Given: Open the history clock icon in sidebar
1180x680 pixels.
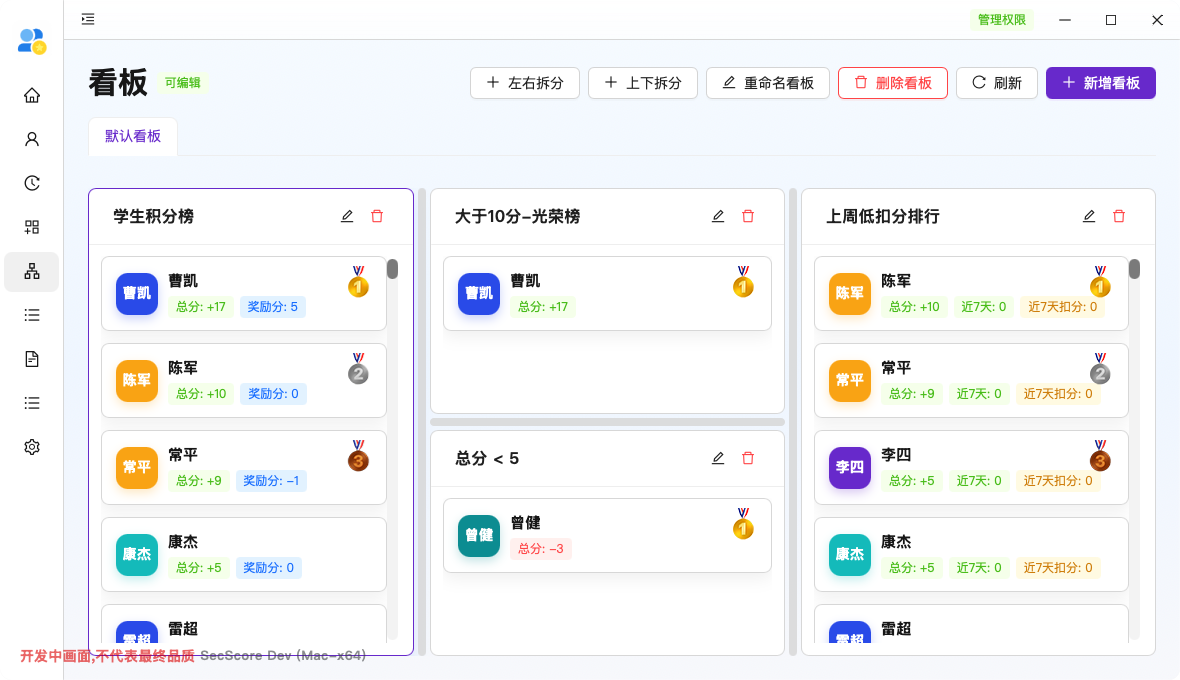Looking at the screenshot, I should [32, 183].
